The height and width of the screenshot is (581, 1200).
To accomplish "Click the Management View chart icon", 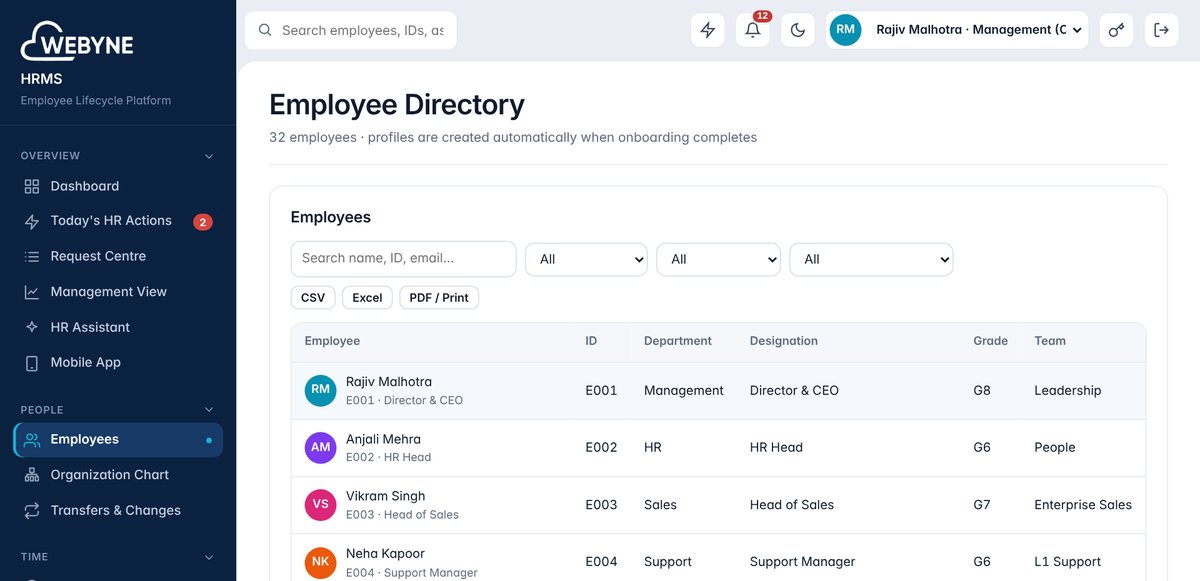I will click(x=32, y=292).
